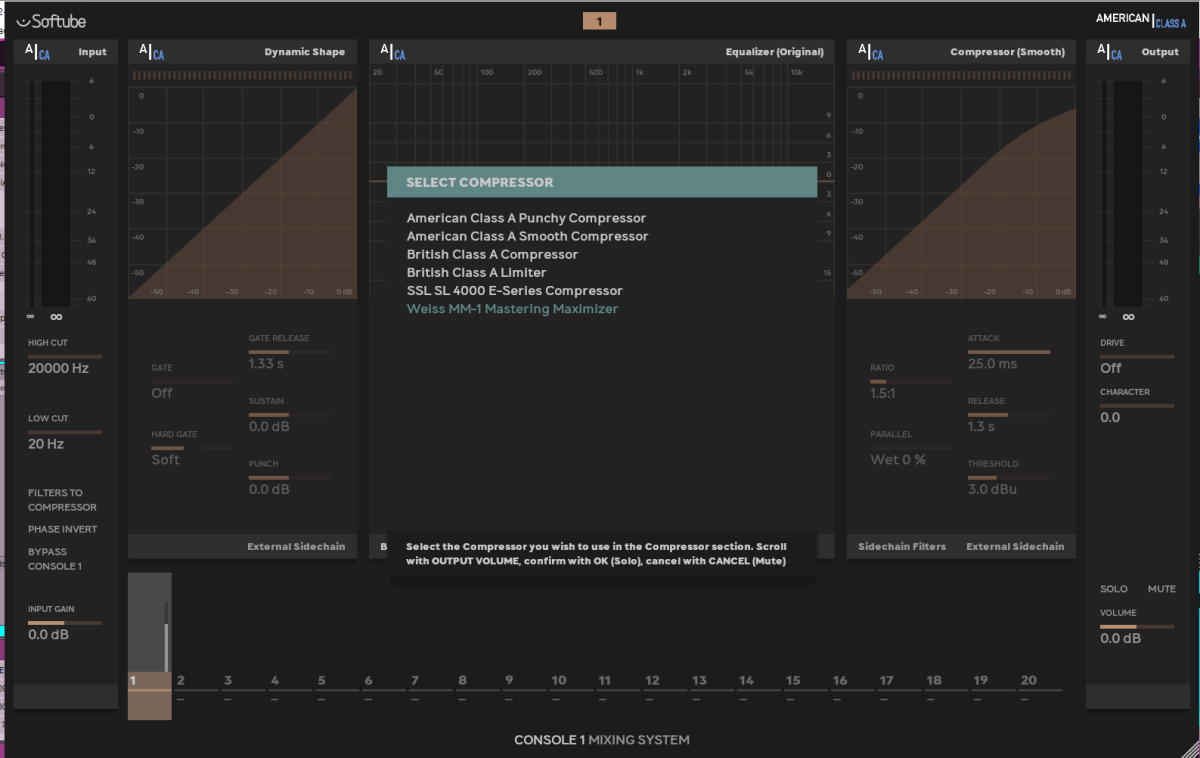Click the Compressor section A|CA icon
This screenshot has height=758, width=1200.
pos(870,52)
